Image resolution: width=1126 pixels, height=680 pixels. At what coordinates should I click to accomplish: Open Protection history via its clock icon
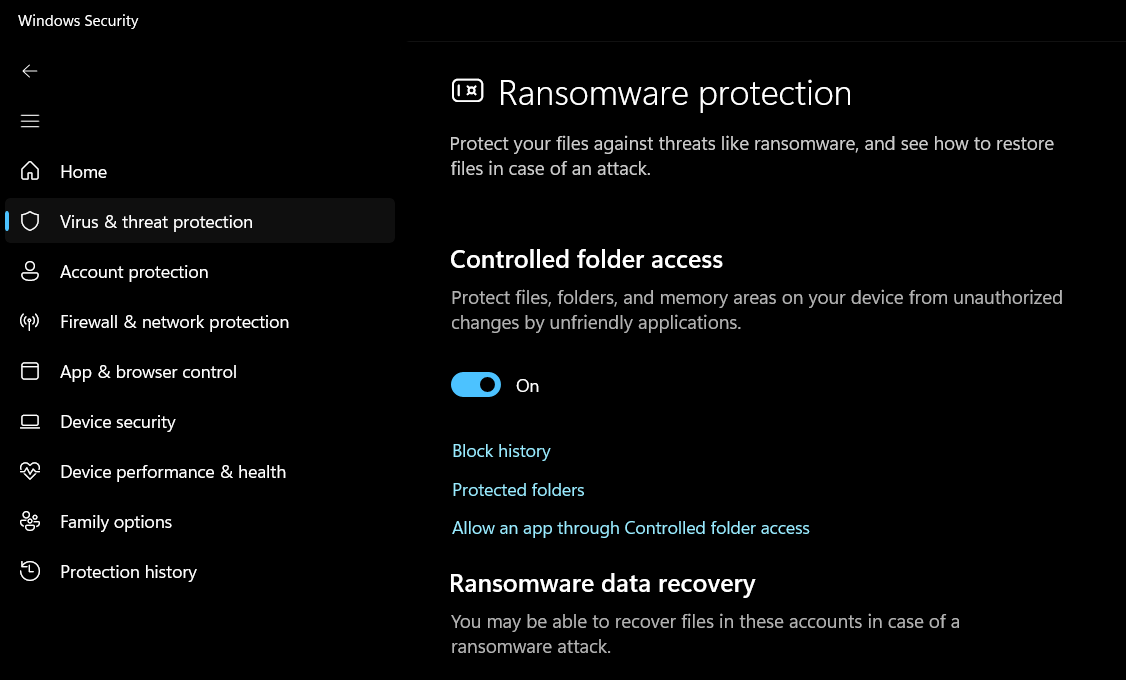coord(30,571)
